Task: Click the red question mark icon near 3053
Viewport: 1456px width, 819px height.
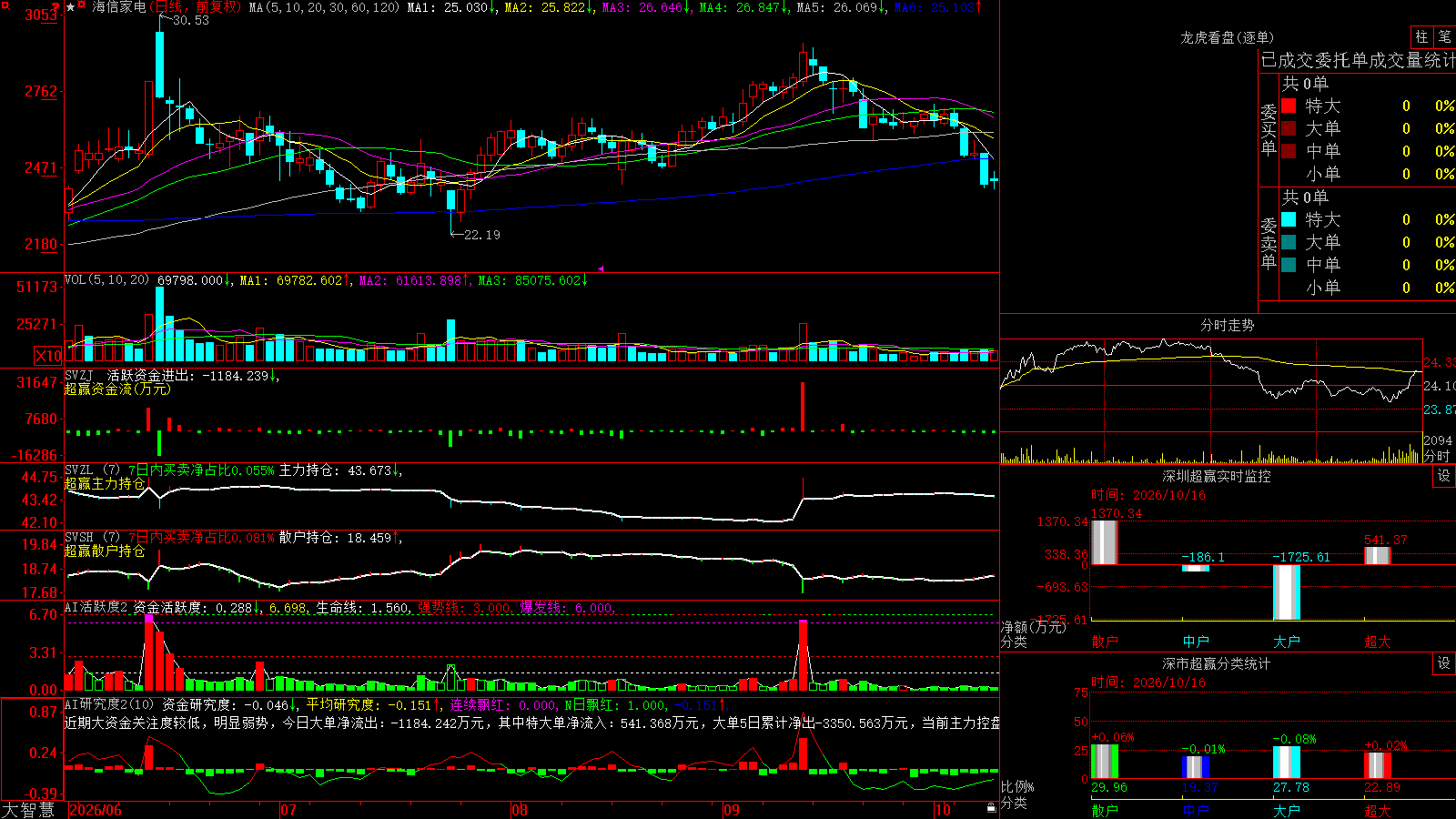Action: pos(56,7)
